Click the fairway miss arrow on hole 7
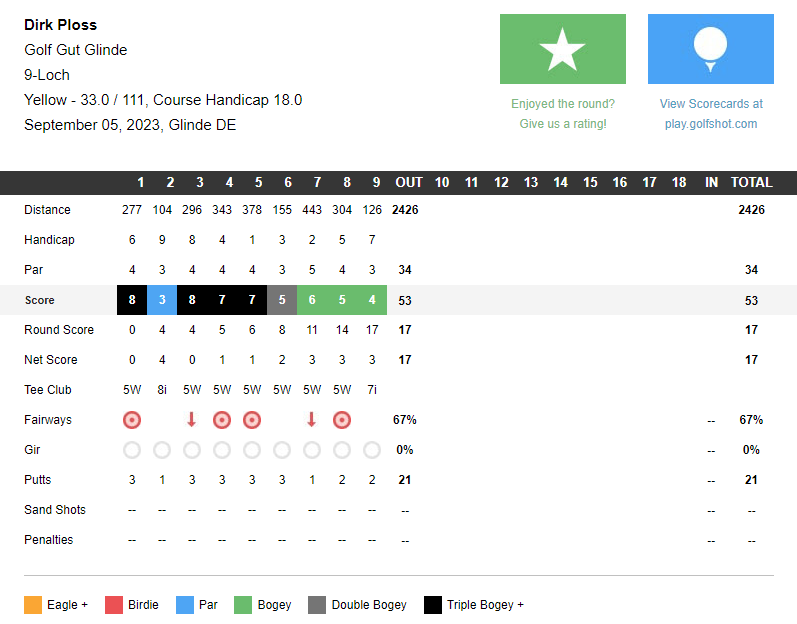 [x=312, y=420]
